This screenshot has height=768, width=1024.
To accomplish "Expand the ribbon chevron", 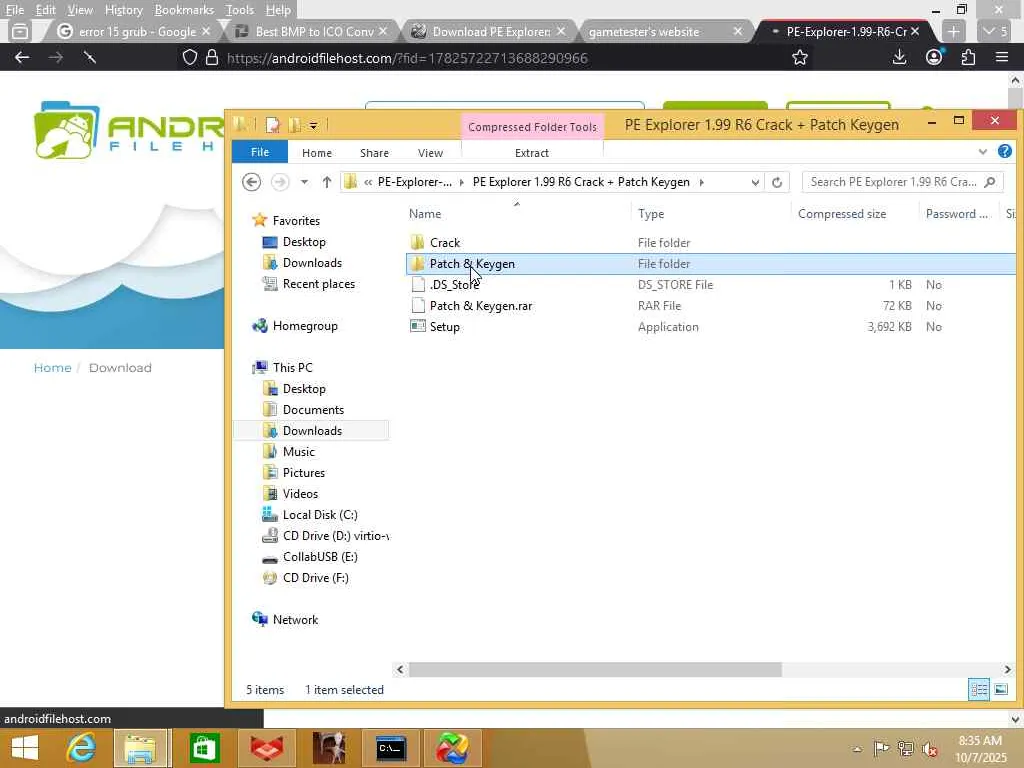I will click(983, 152).
